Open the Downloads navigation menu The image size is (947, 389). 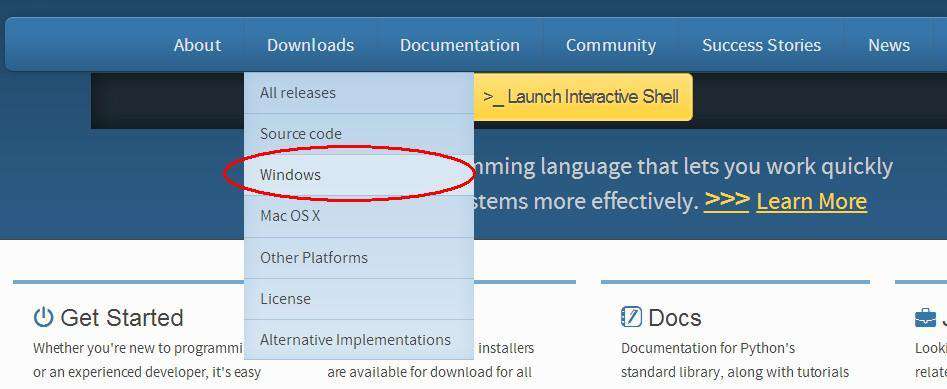tap(310, 45)
